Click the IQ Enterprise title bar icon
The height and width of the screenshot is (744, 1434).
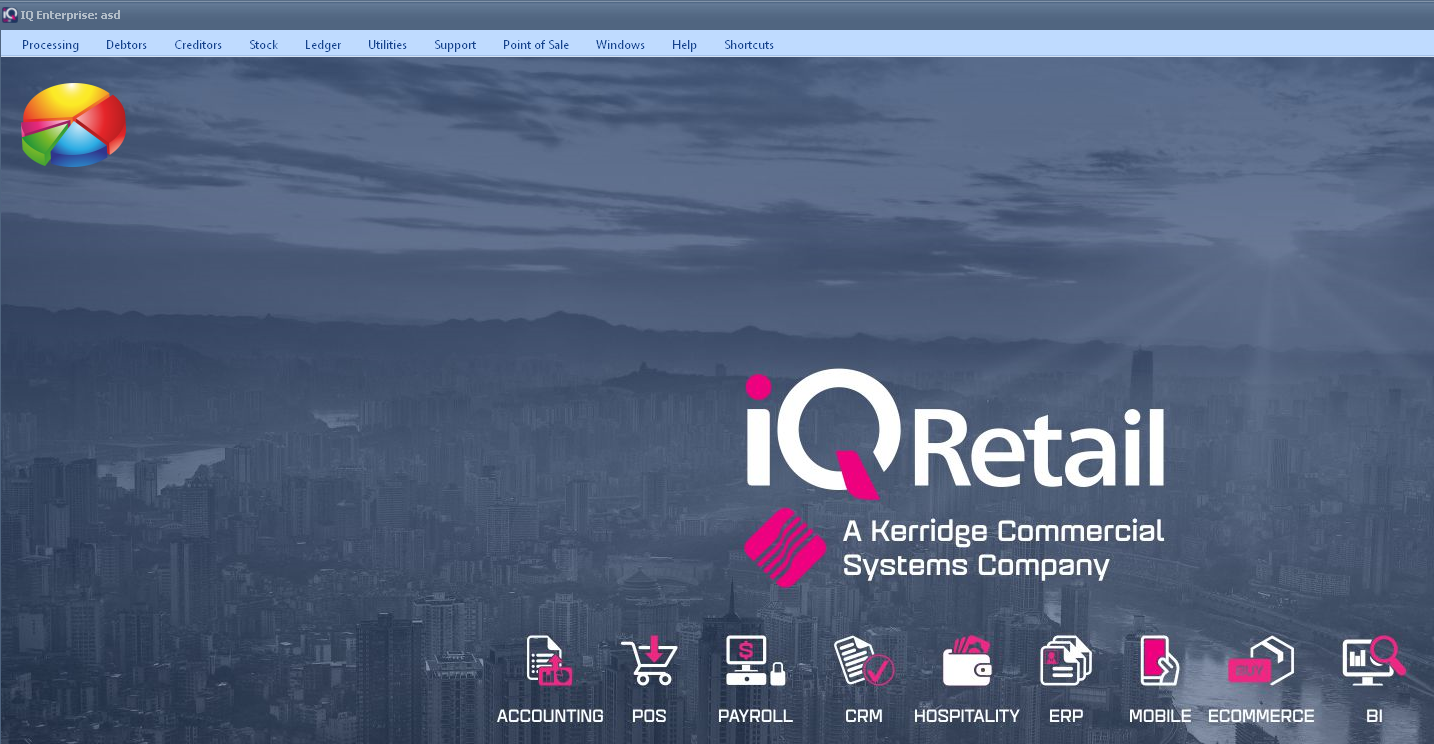coord(10,15)
